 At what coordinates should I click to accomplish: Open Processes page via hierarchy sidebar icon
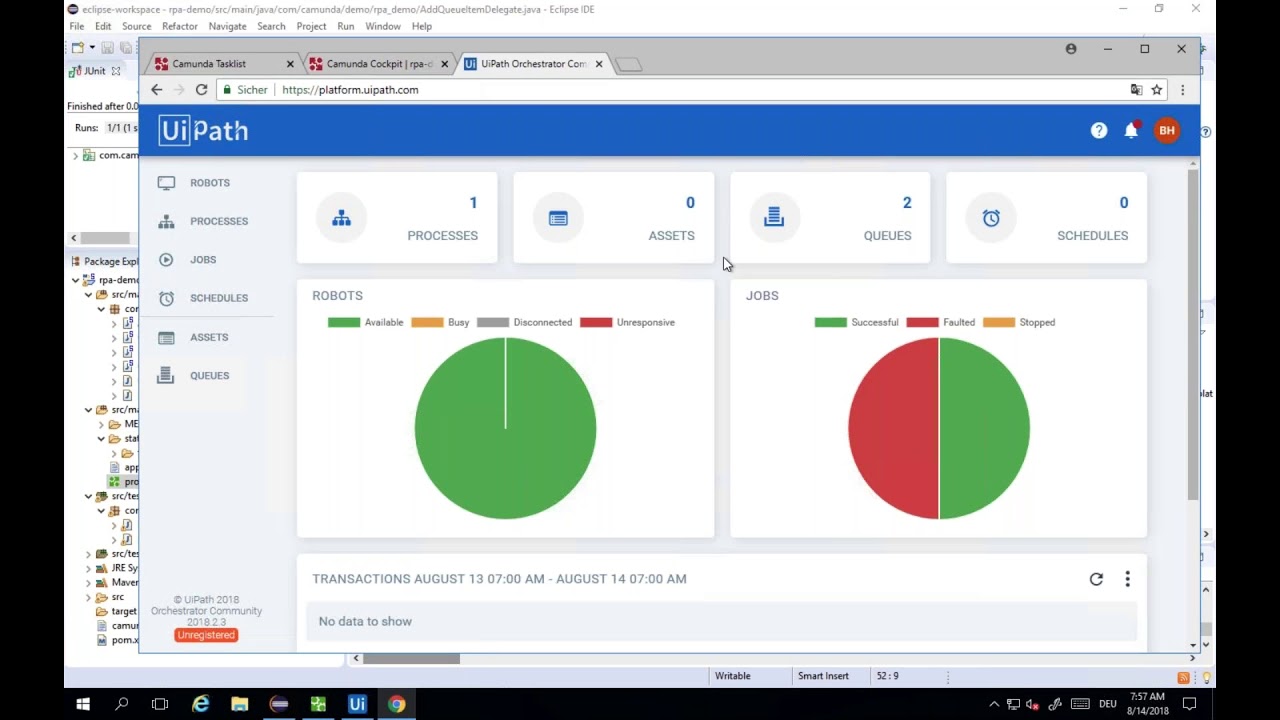pos(166,221)
